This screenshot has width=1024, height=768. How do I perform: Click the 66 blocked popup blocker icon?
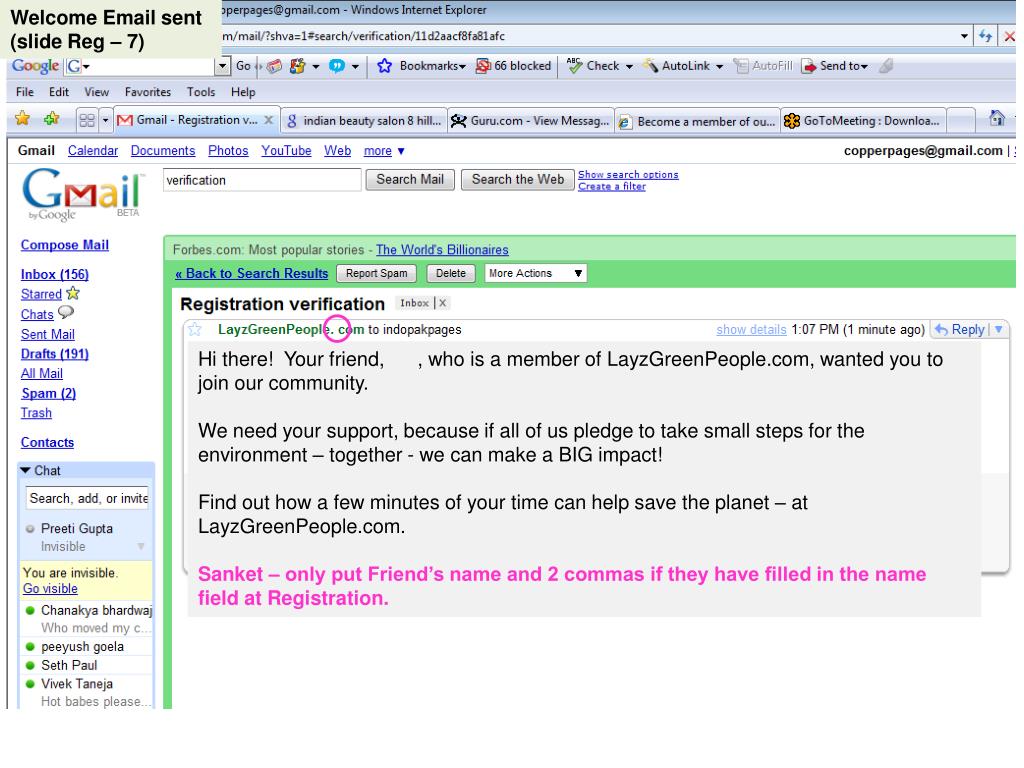click(x=483, y=66)
